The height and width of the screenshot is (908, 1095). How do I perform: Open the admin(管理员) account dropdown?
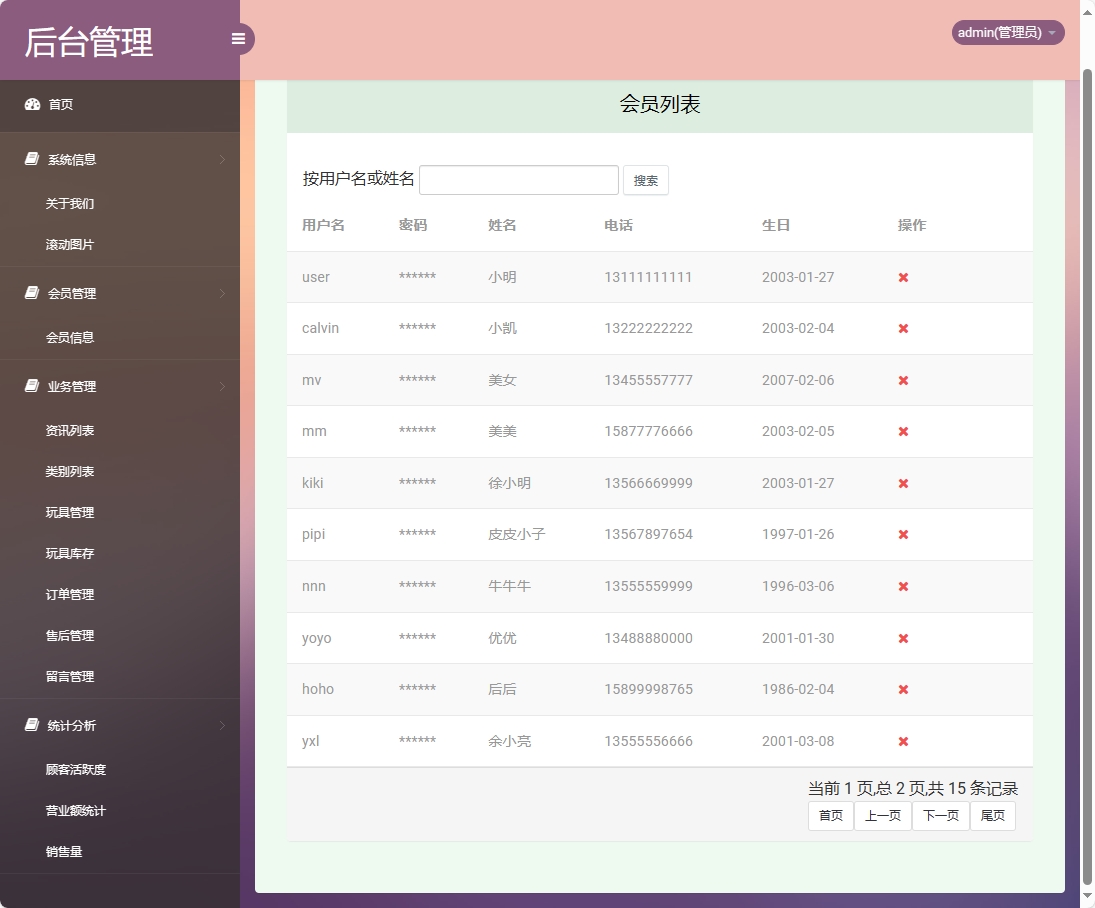click(x=1007, y=32)
